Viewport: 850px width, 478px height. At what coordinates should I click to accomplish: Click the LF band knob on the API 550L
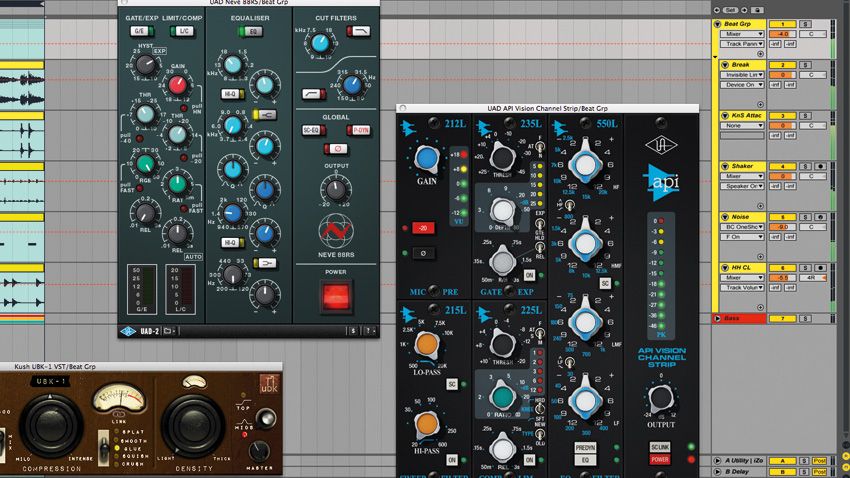(x=585, y=401)
